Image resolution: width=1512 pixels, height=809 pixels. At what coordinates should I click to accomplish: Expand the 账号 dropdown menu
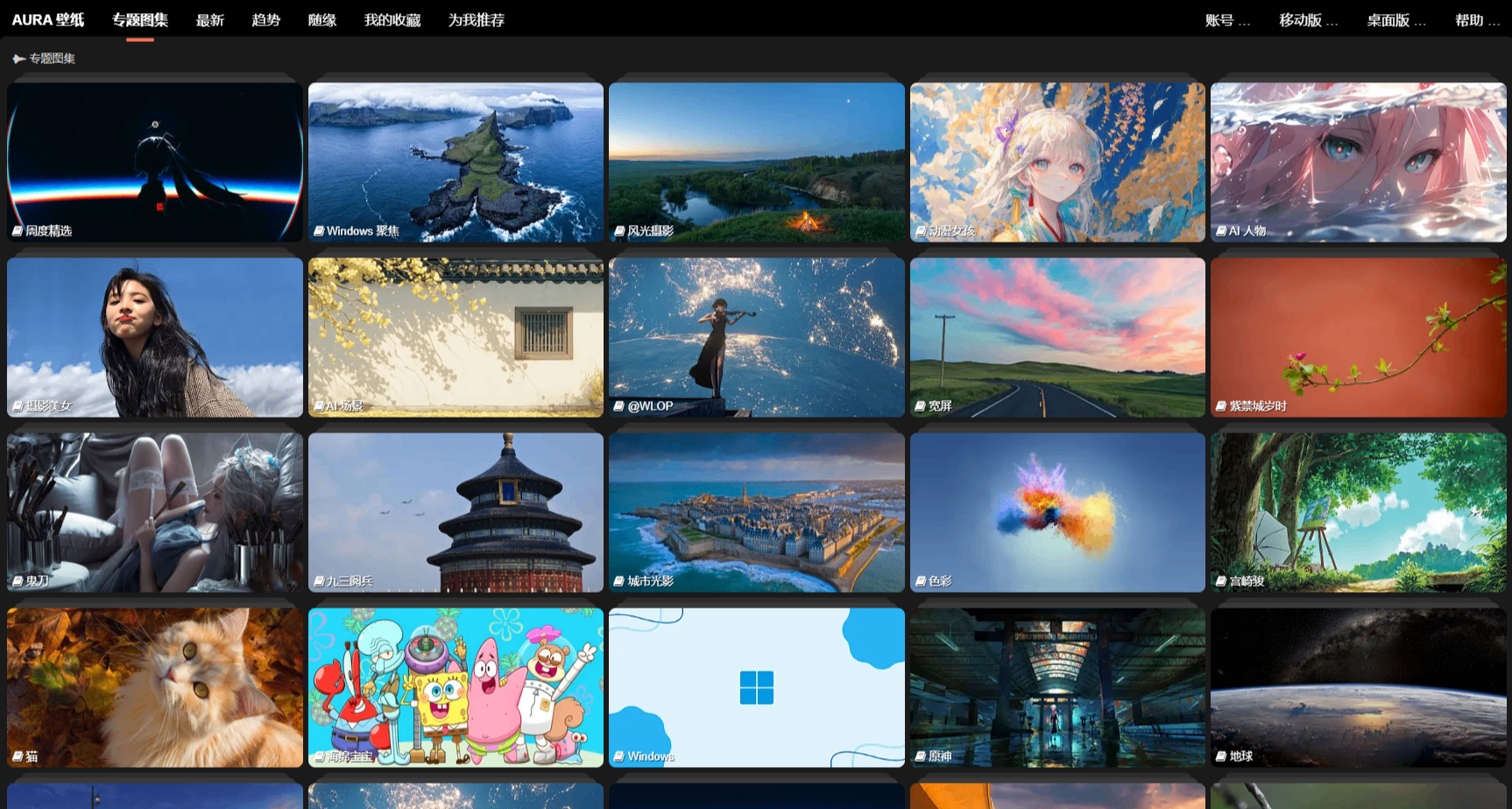[1226, 20]
